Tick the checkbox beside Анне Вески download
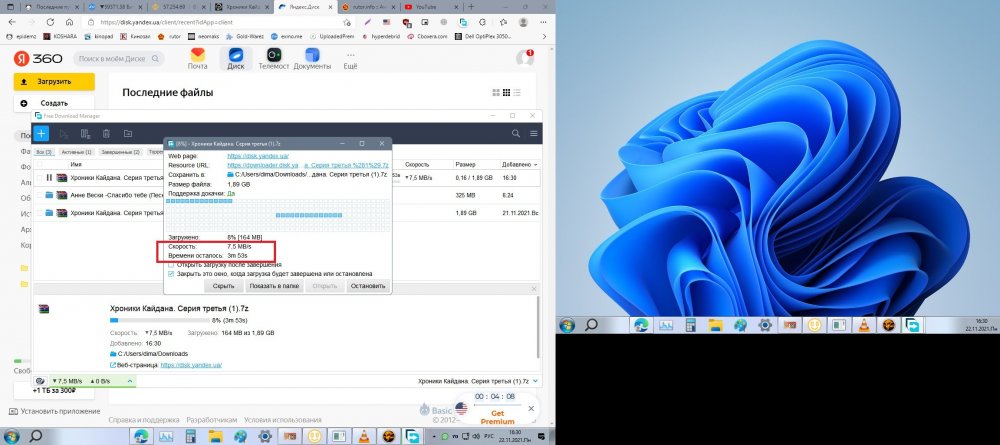The image size is (1000, 445). pos(38,196)
